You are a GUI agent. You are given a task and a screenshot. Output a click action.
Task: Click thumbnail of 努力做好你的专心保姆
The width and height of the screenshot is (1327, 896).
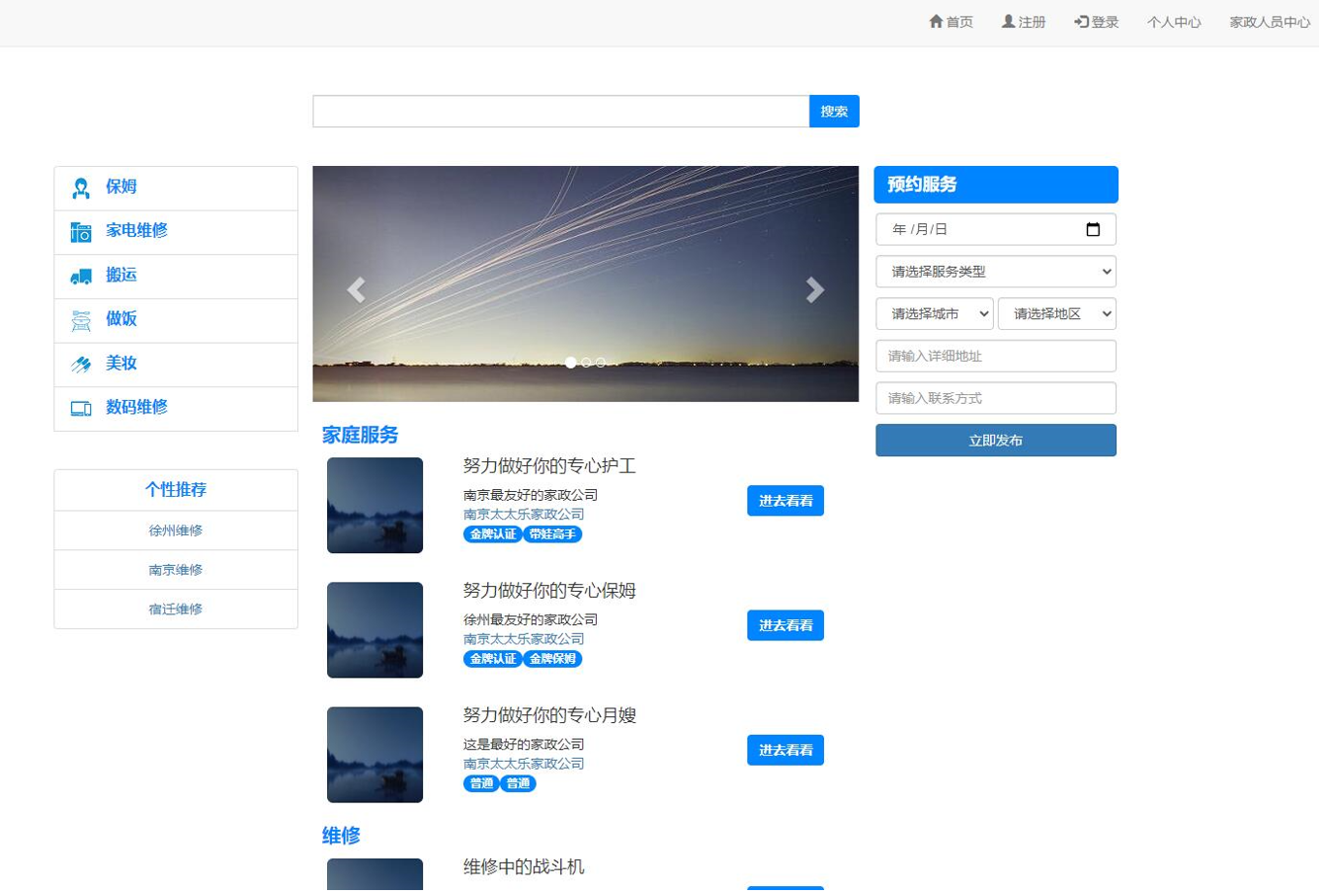[x=377, y=633]
